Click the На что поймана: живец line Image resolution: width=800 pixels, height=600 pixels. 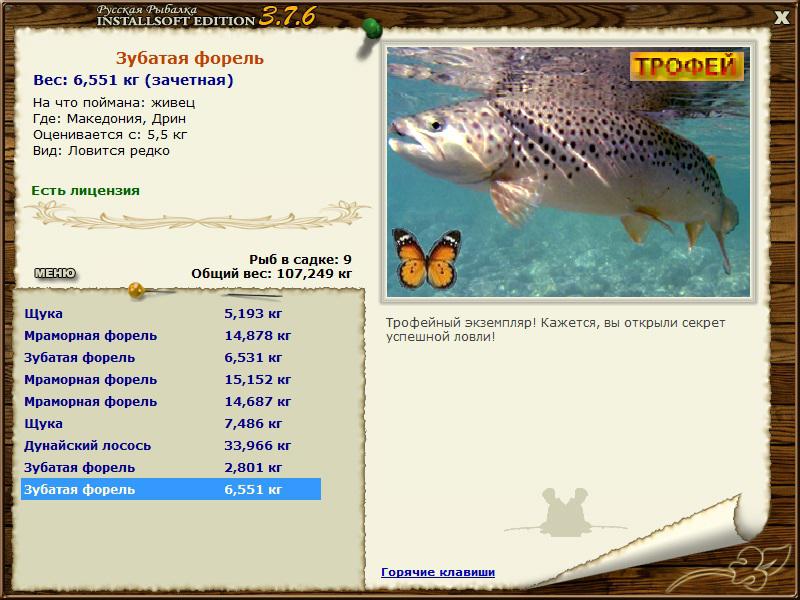tap(114, 103)
